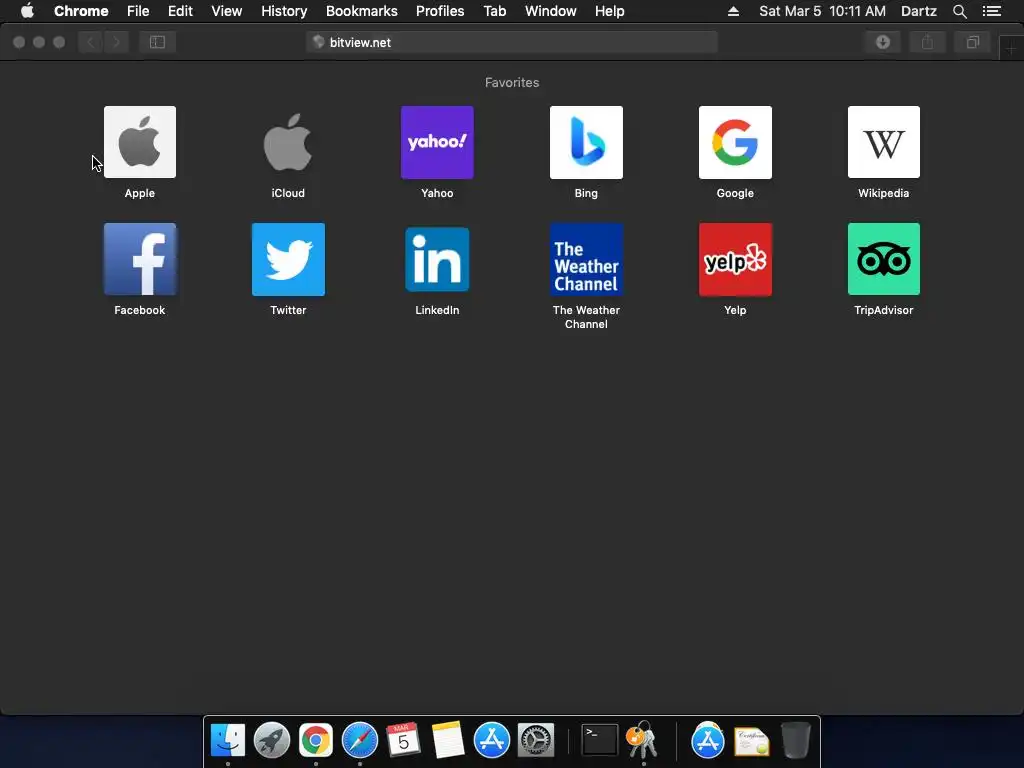
Task: Go forward using the forward arrow
Action: click(116, 42)
